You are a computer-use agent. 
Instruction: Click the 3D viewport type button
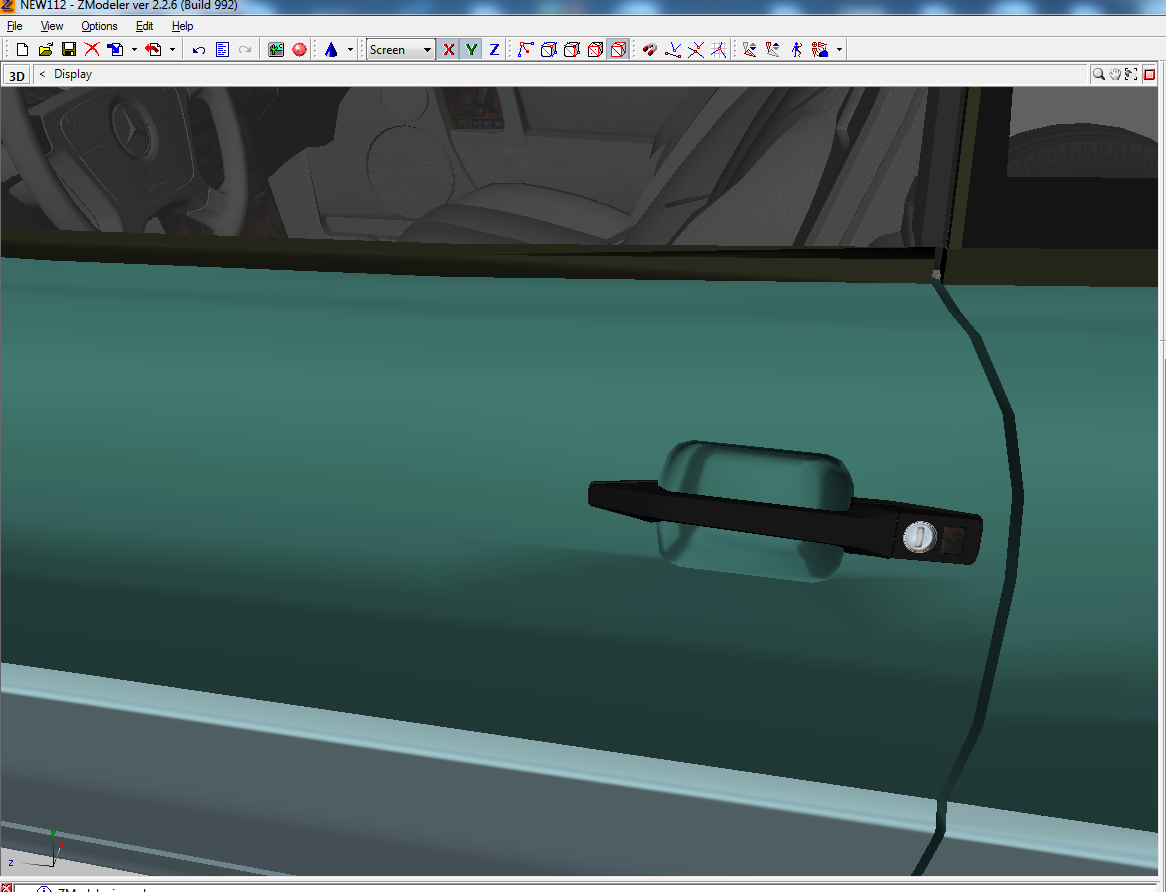pos(17,75)
